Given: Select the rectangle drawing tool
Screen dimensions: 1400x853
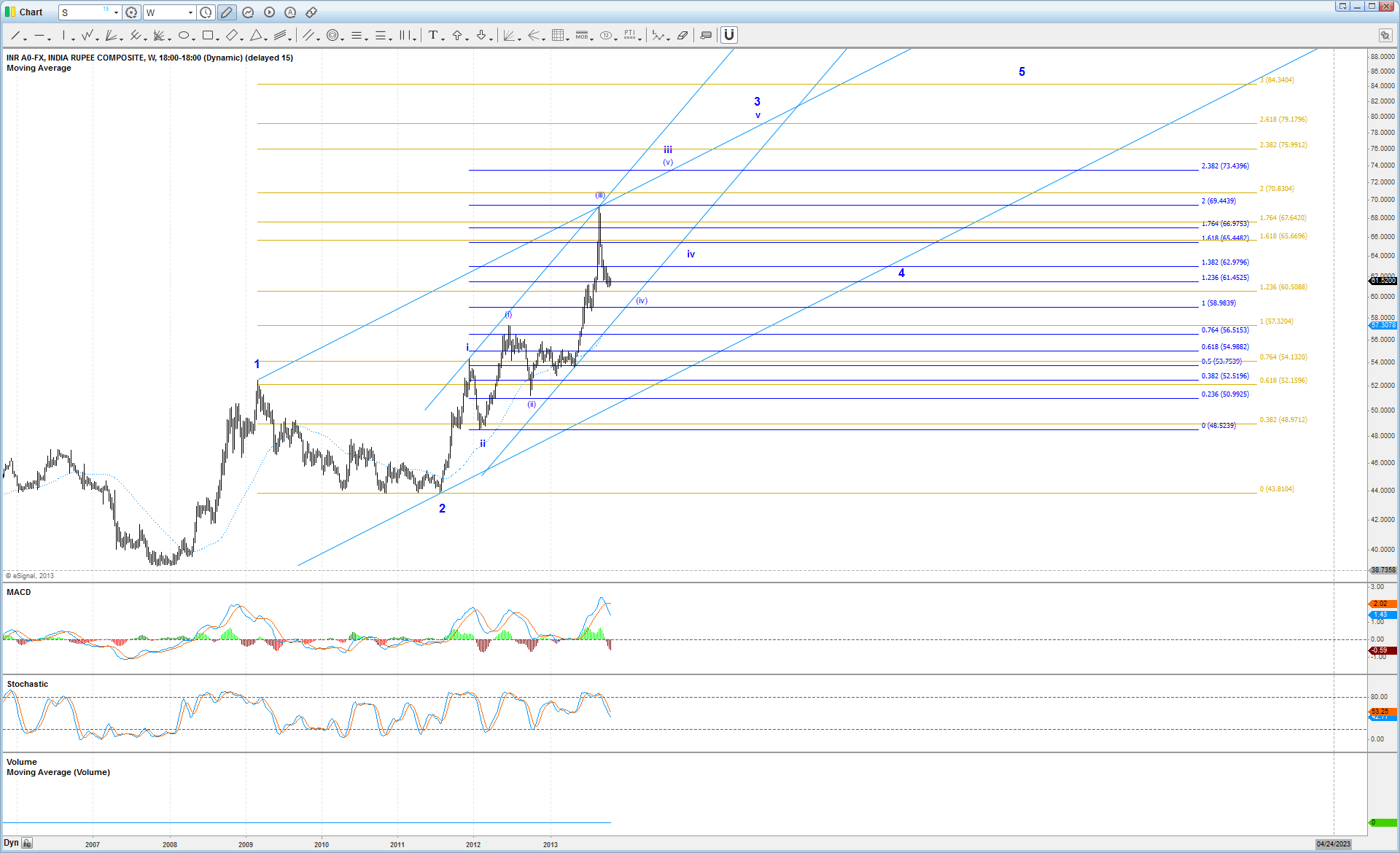Looking at the screenshot, I should click(208, 35).
